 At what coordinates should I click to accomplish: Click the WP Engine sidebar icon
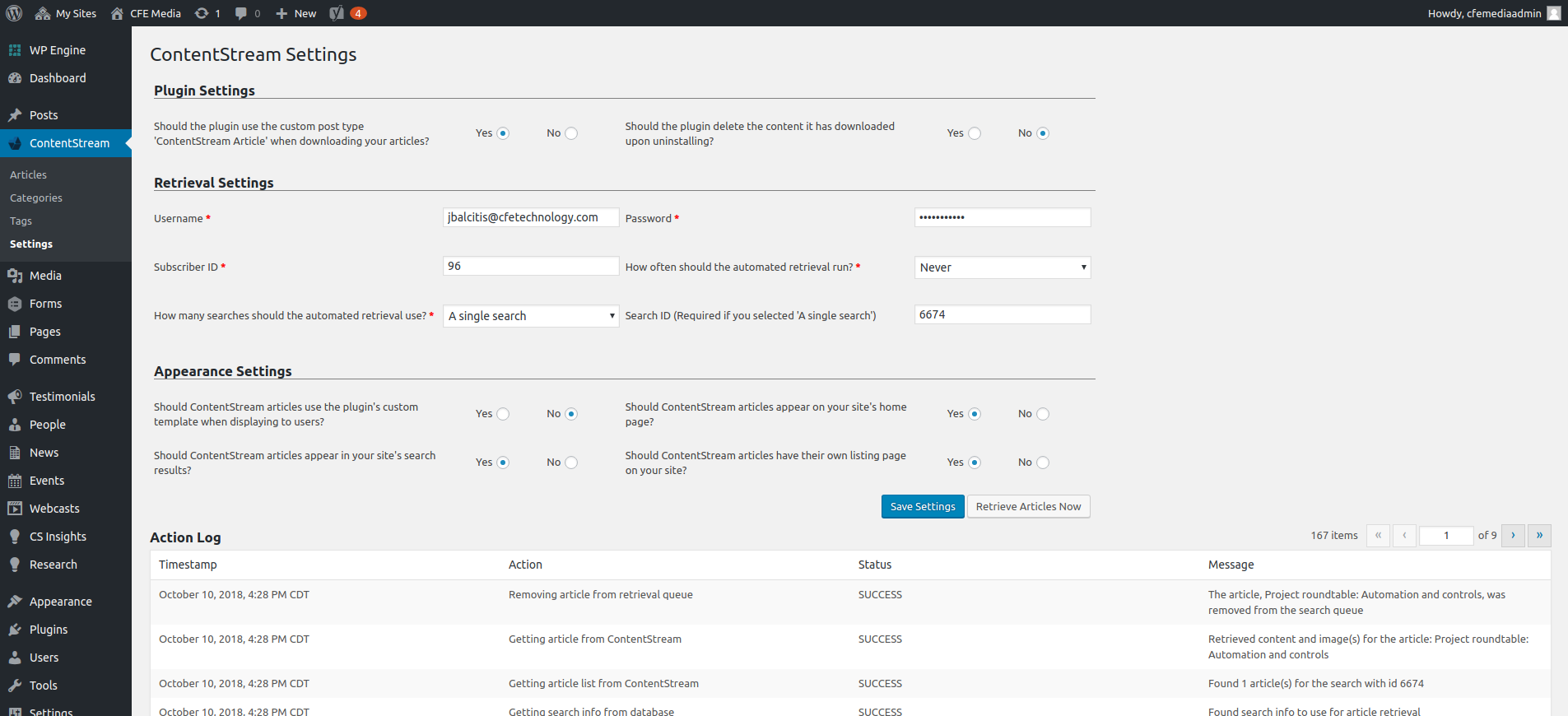[15, 50]
